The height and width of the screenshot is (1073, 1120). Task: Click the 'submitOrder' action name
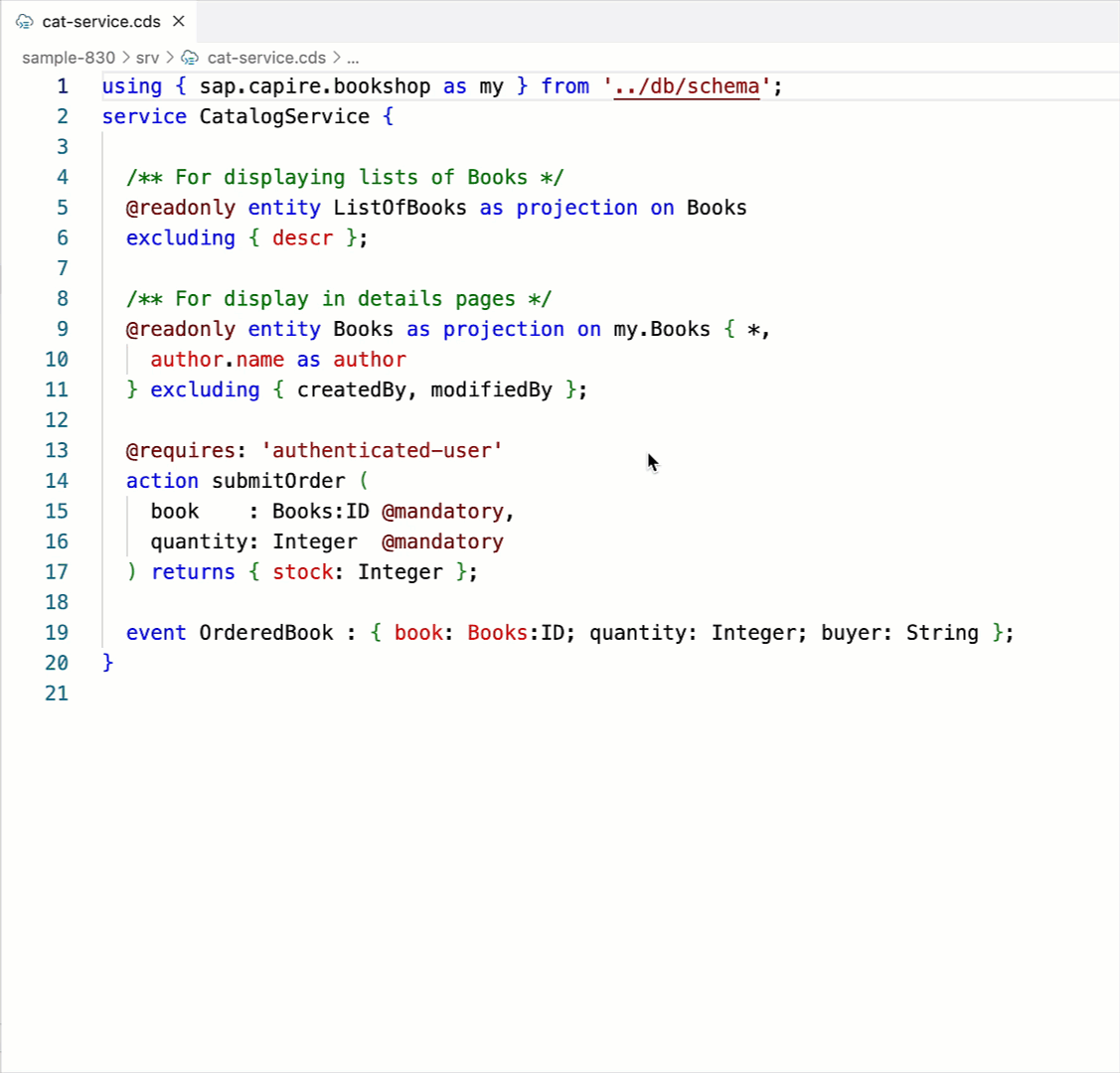(278, 481)
